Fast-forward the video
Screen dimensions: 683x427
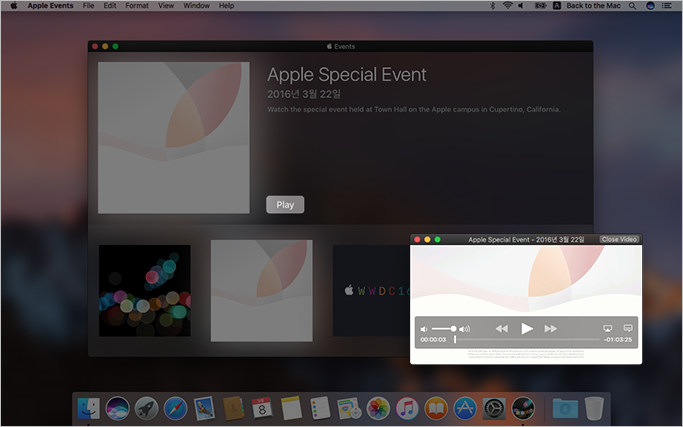(x=551, y=329)
